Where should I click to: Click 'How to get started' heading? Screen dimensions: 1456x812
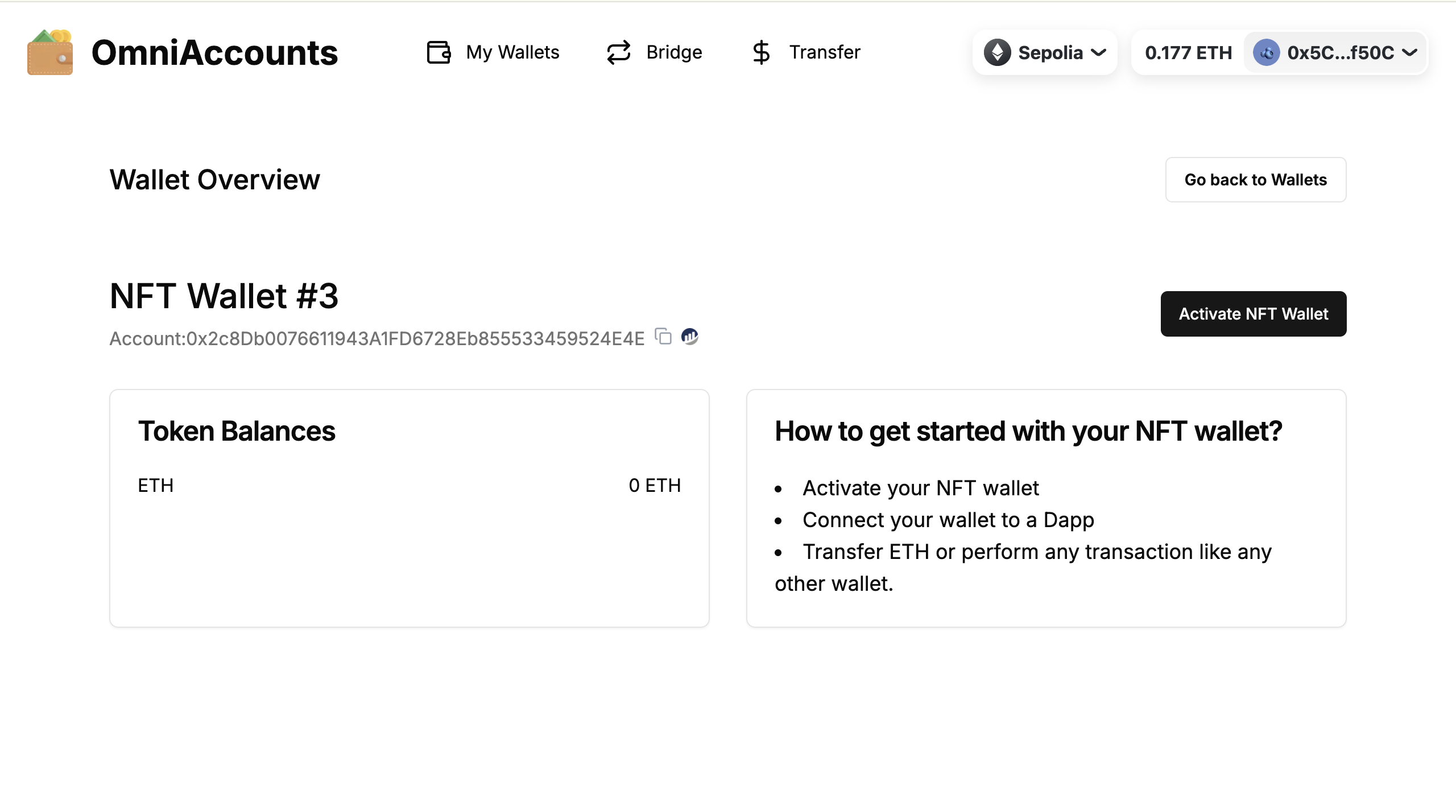pyautogui.click(x=1028, y=431)
